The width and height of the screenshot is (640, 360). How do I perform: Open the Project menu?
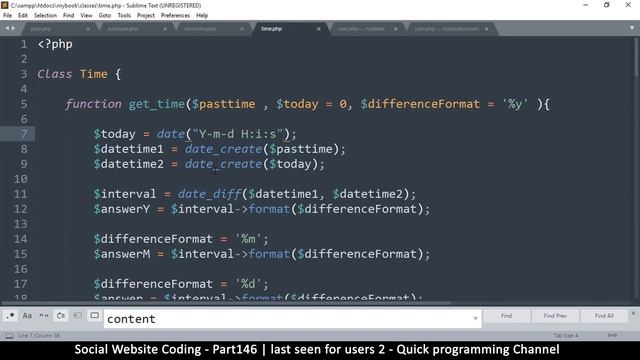[146, 16]
